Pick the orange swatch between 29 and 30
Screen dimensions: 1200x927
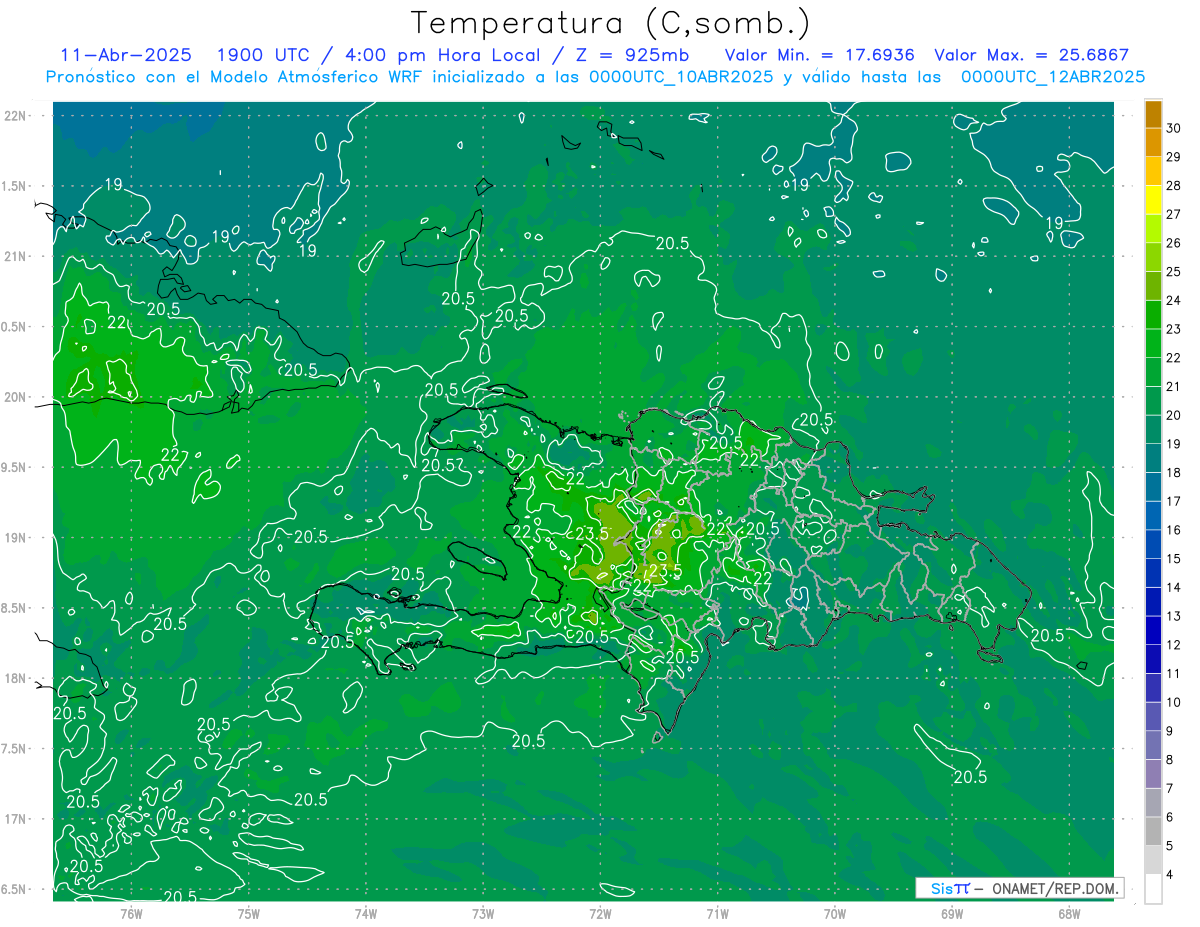click(x=1154, y=142)
